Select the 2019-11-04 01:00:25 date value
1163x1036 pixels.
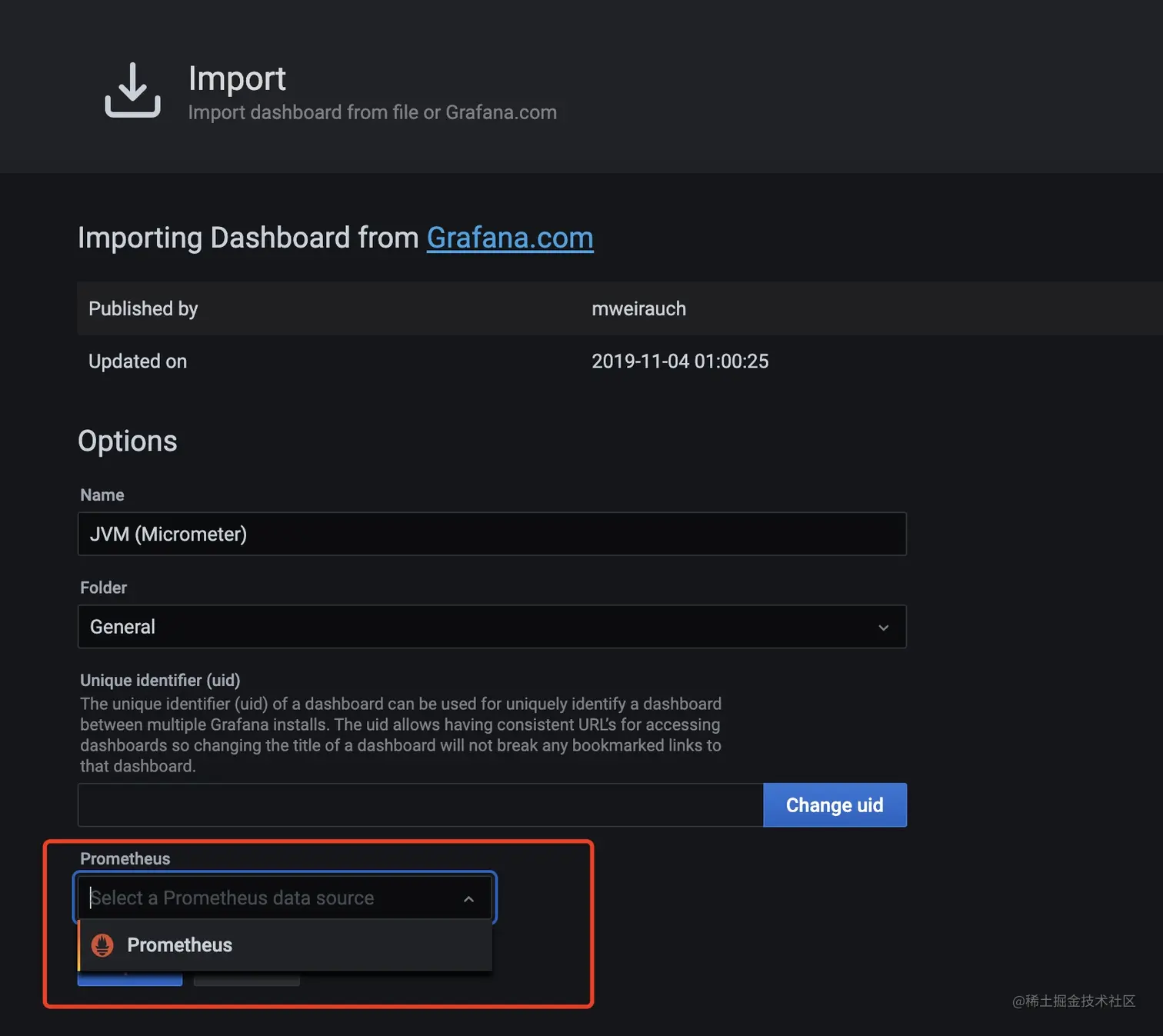coord(680,361)
